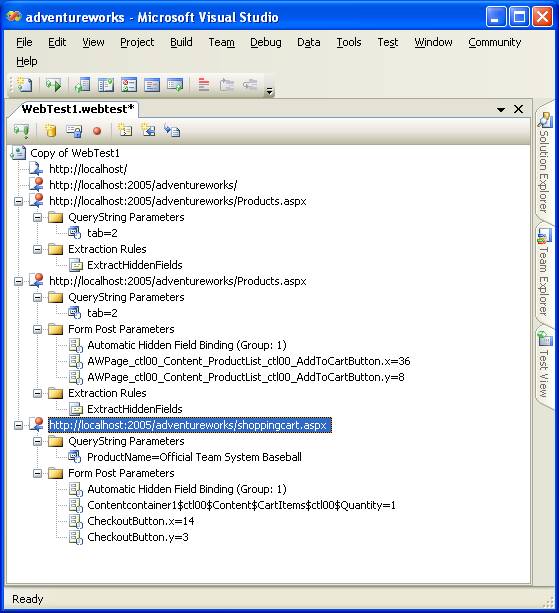
Task: Click the red Add Recording button
Action: [x=97, y=131]
